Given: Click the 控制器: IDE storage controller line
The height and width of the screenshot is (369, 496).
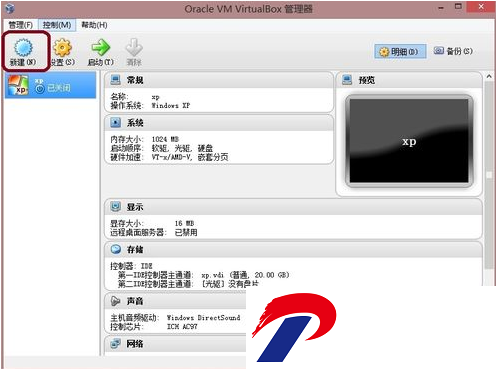Looking at the screenshot, I should pos(131,266).
